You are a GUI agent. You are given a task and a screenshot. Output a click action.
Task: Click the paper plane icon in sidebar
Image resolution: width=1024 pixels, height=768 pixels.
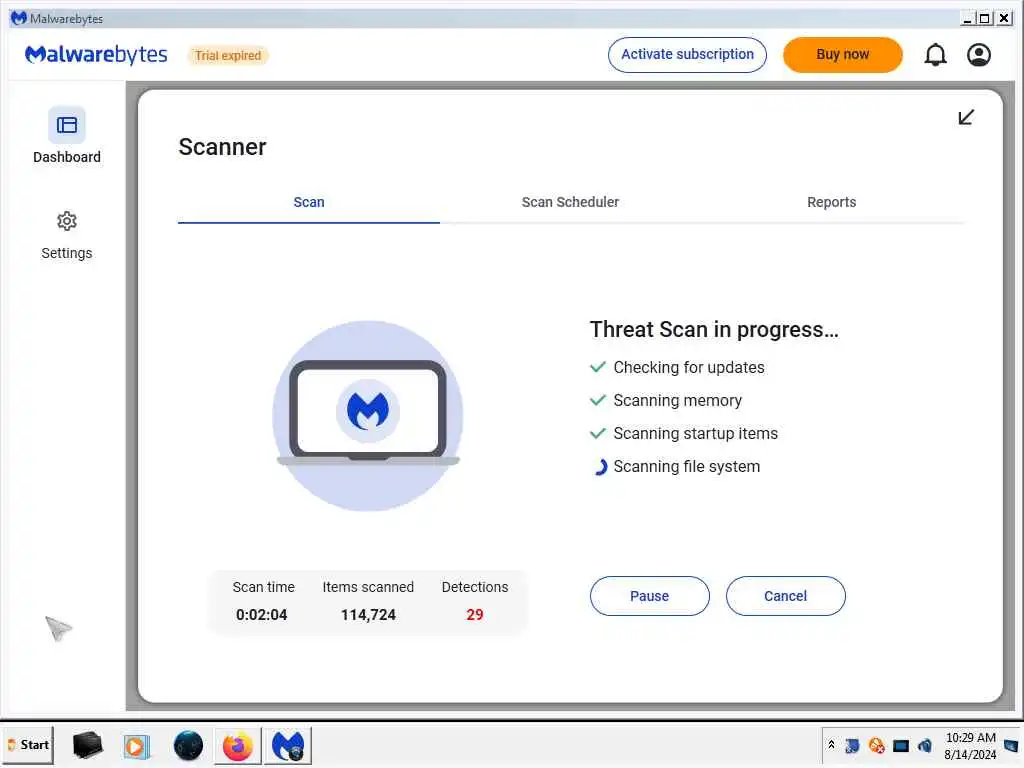58,628
